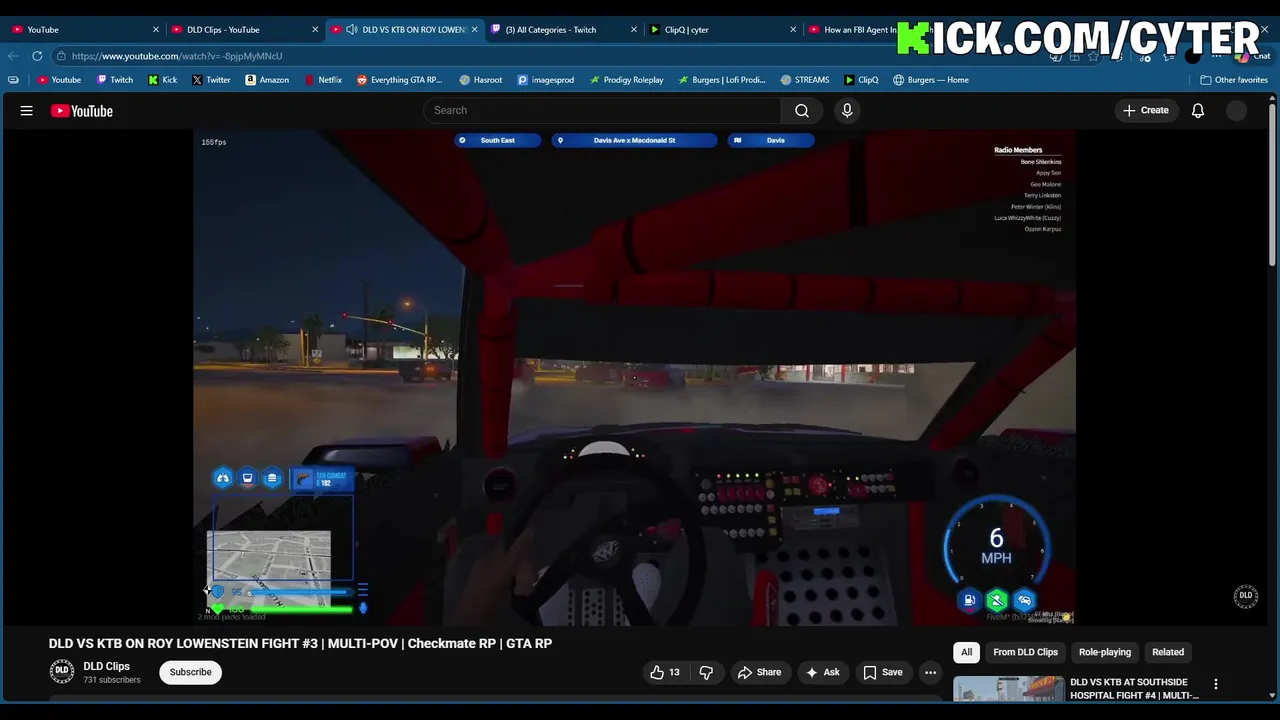Open Twitch bookmark in favorites bar
This screenshot has height=720, width=1280.
(x=115, y=80)
